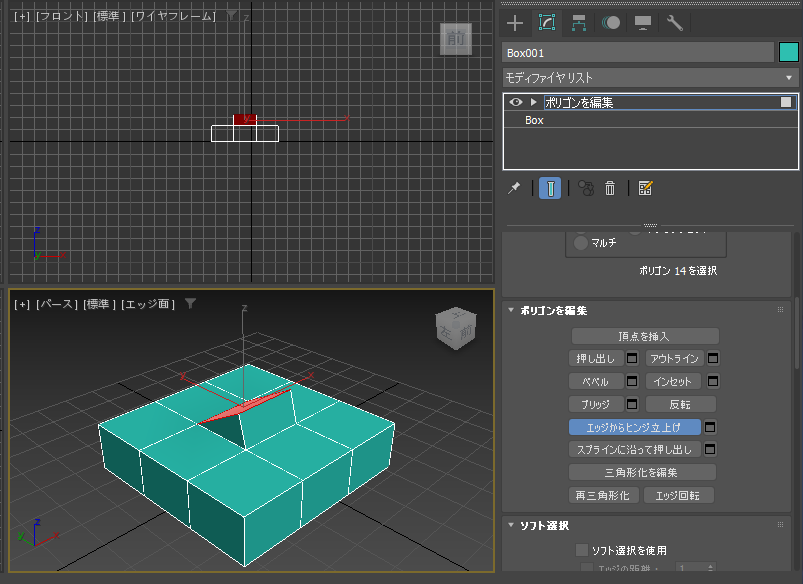803x584 pixels.
Task: Switch to the Hierarchy panel tab
Action: [579, 23]
